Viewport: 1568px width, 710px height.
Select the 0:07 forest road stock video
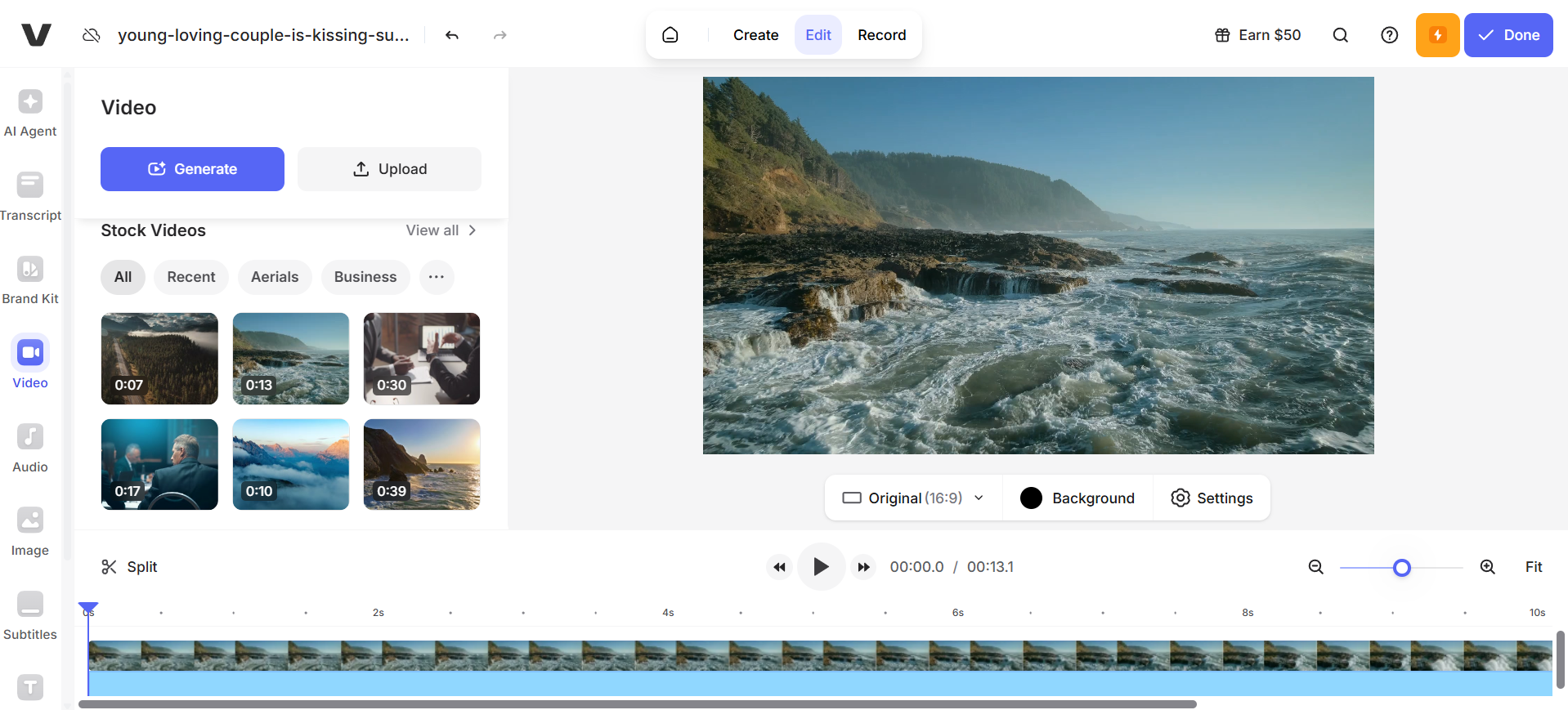pos(159,359)
